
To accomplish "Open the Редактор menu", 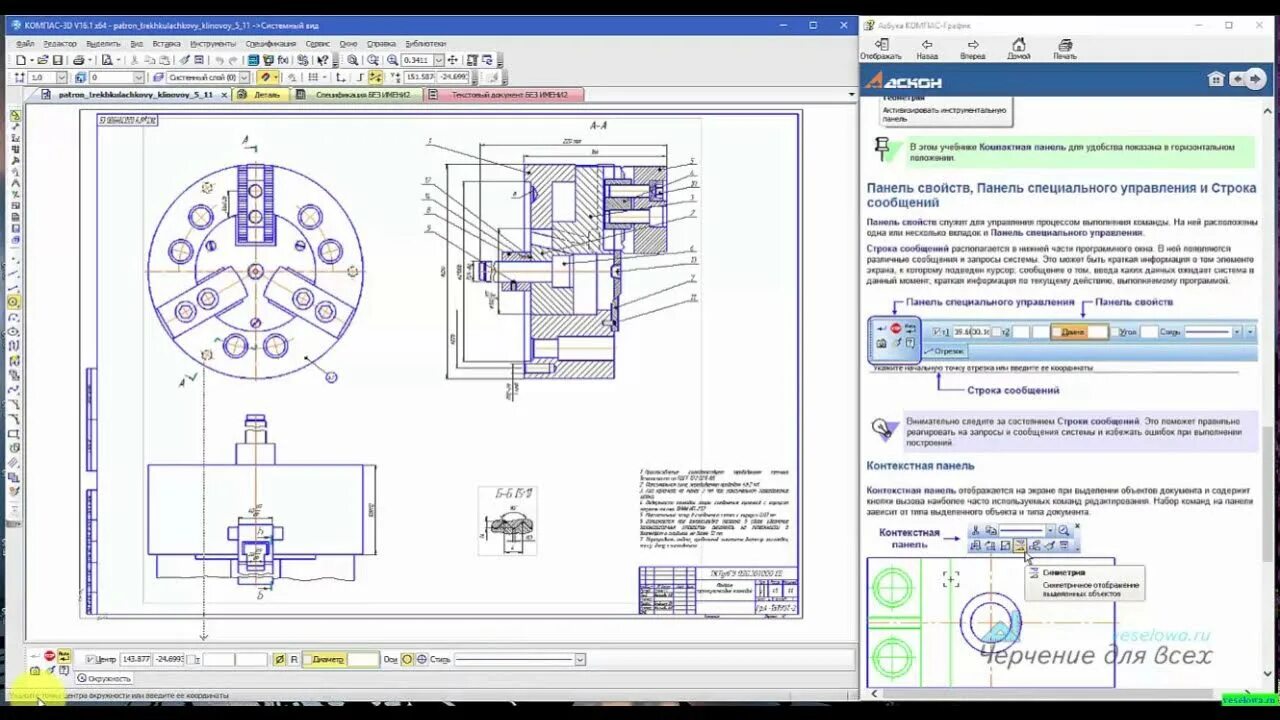I will (x=60, y=44).
